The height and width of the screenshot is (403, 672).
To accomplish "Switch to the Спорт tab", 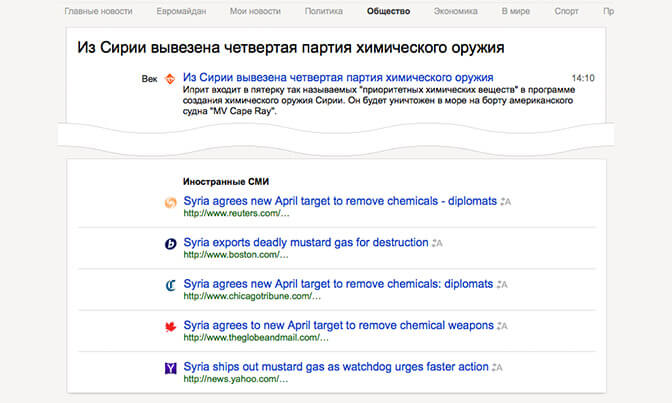I will point(566,12).
